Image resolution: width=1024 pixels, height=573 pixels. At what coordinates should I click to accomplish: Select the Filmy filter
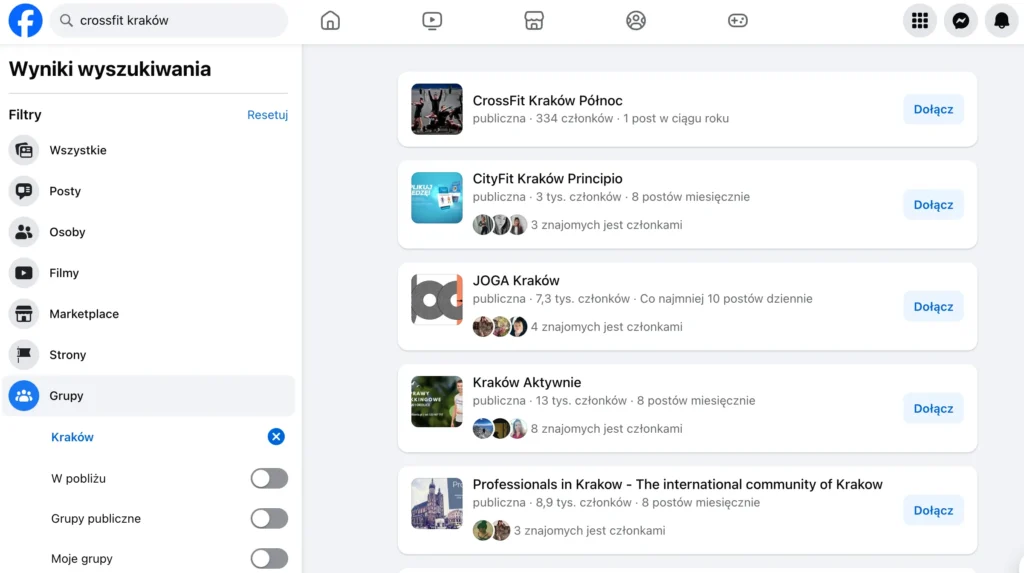click(x=148, y=272)
